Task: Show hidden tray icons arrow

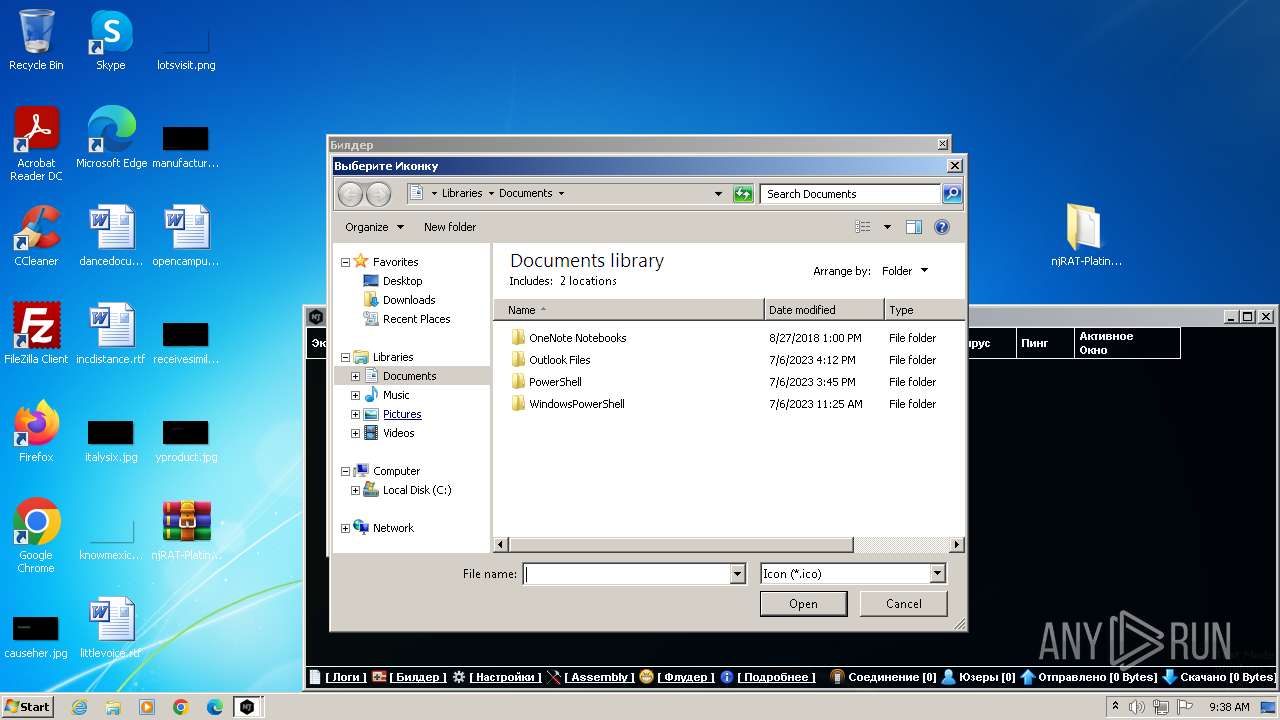Action: (1115, 707)
